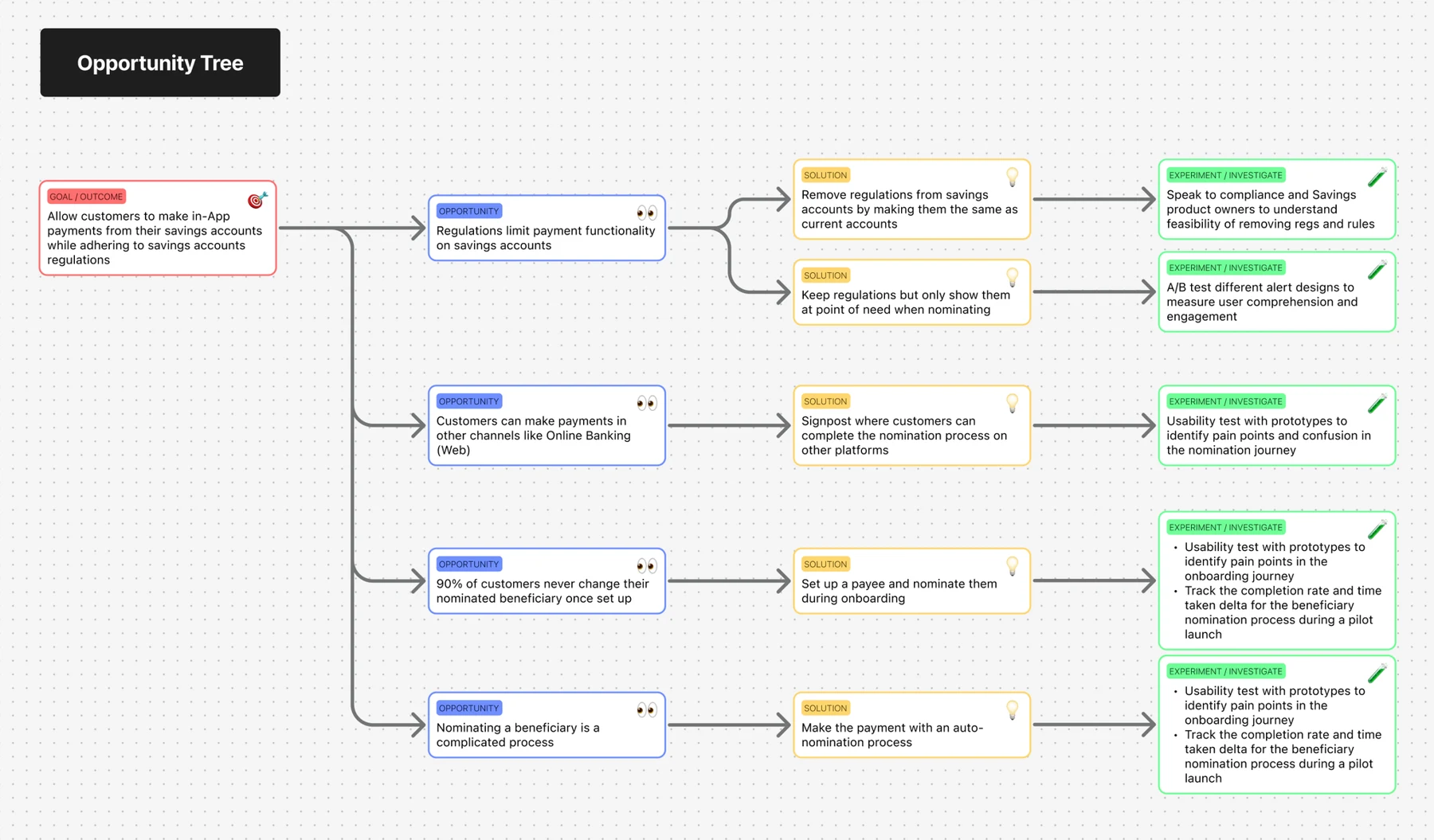This screenshot has width=1434, height=840.
Task: Select text A/B test different alert designs
Action: point(1262,302)
